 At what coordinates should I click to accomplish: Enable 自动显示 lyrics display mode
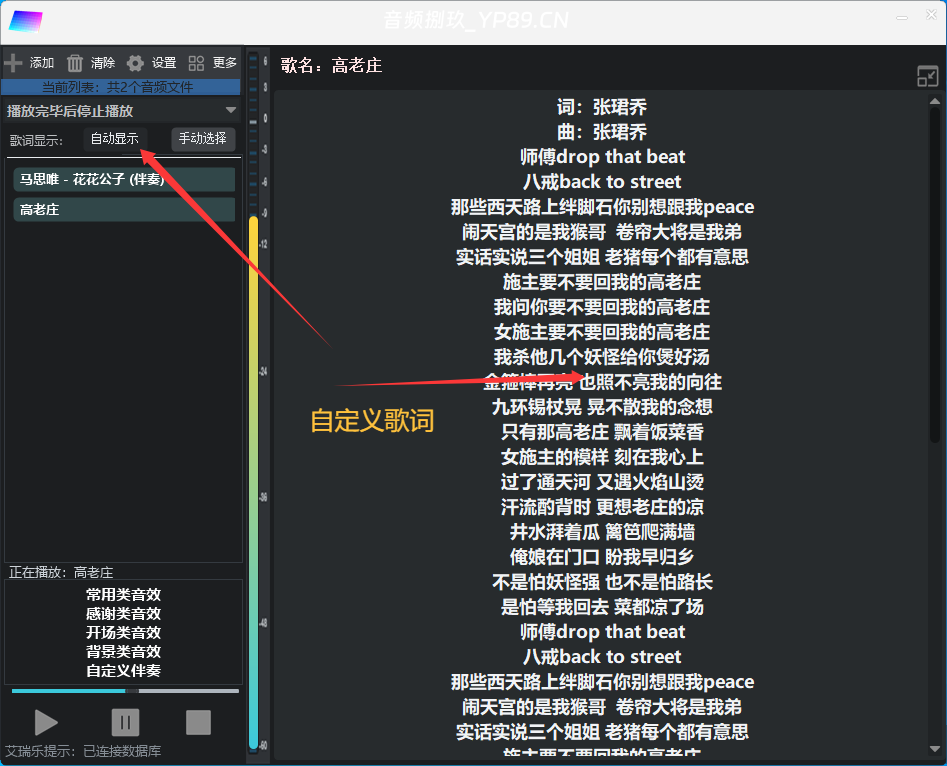coord(113,139)
